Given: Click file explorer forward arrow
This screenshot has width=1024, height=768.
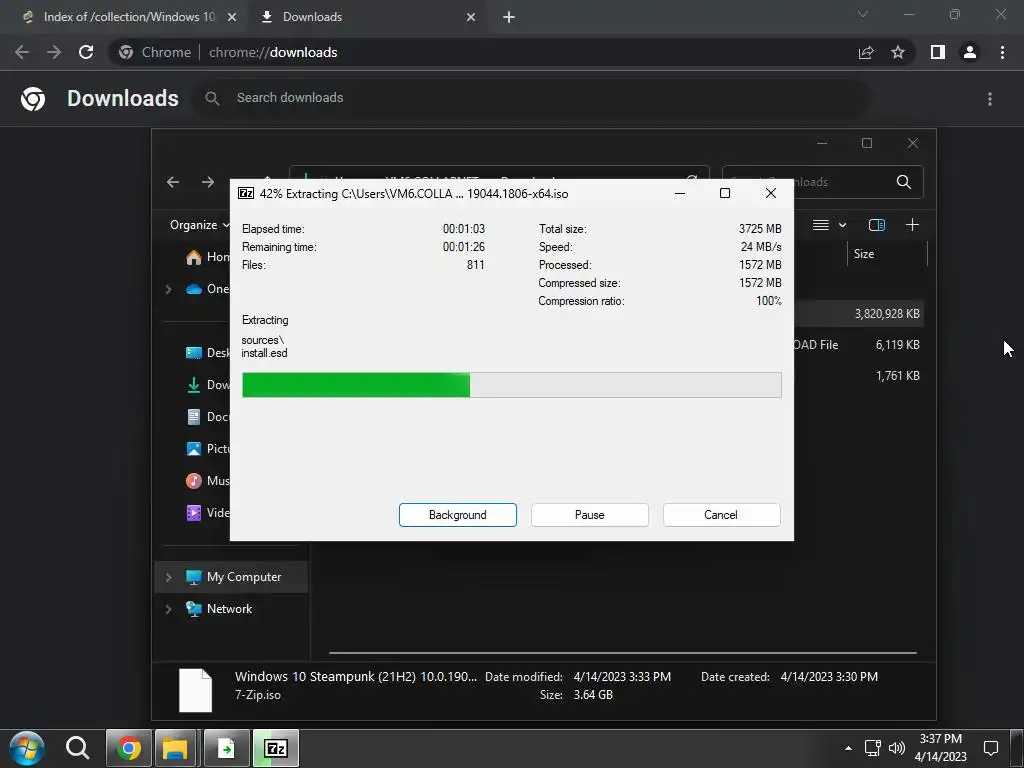Looking at the screenshot, I should pos(208,182).
